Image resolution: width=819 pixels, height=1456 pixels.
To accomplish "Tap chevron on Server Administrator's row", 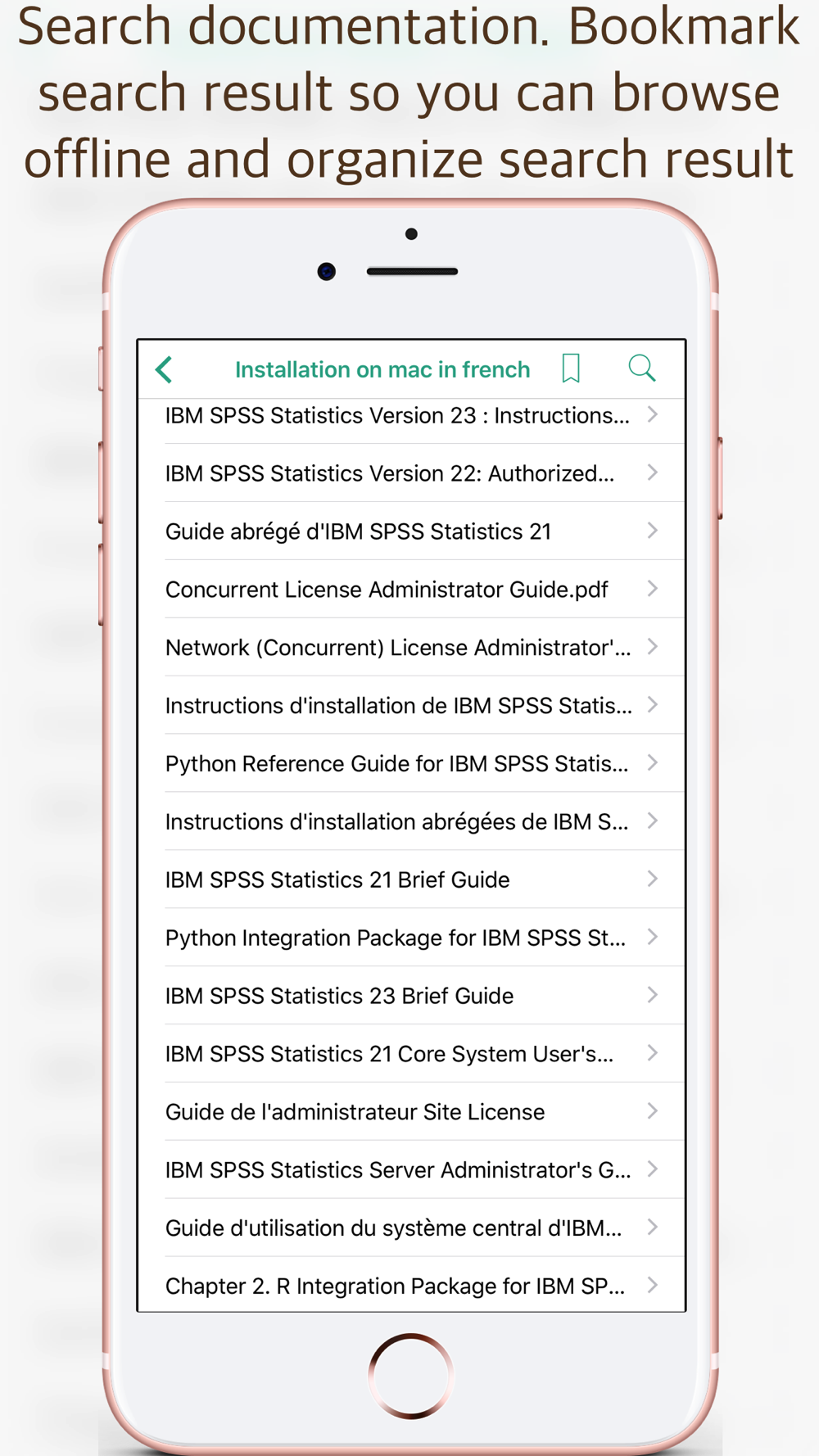I will [653, 1170].
